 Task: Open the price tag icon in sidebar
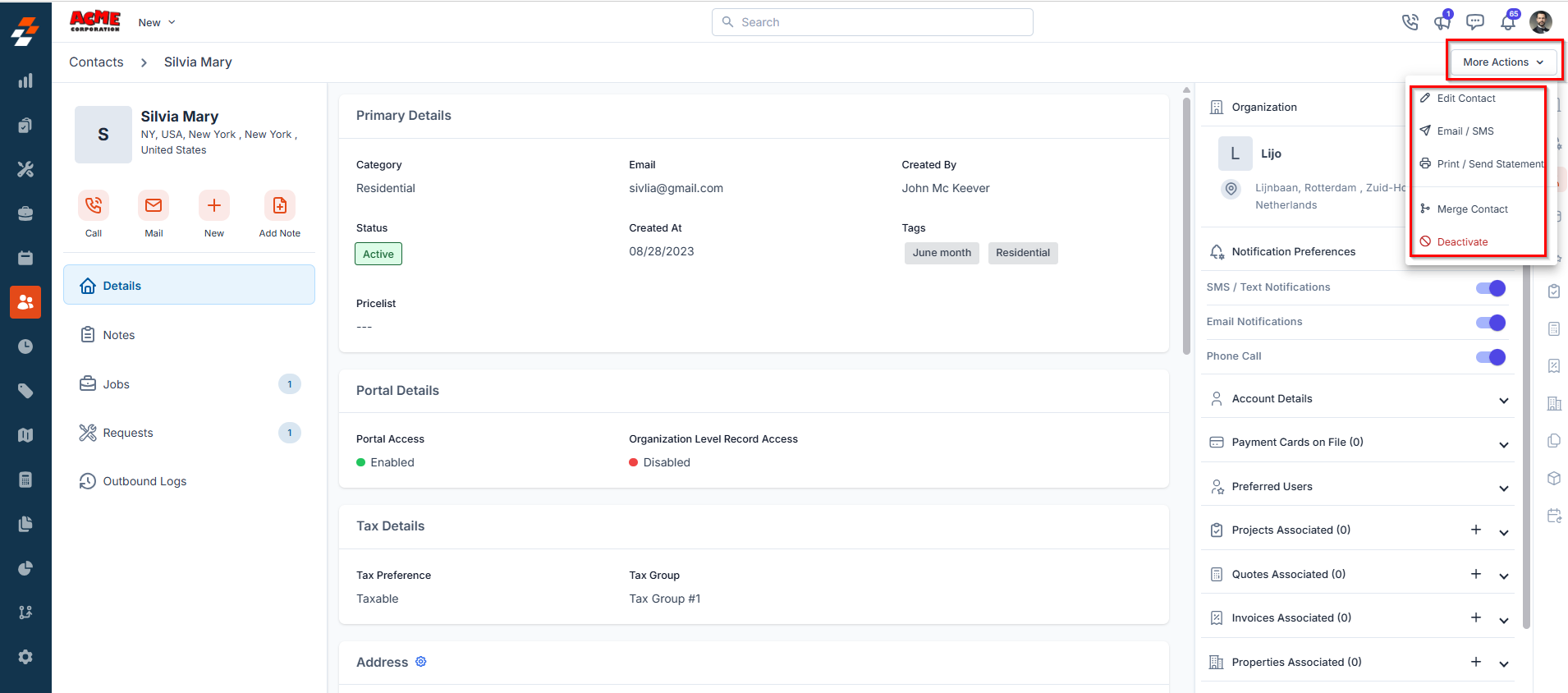[25, 391]
